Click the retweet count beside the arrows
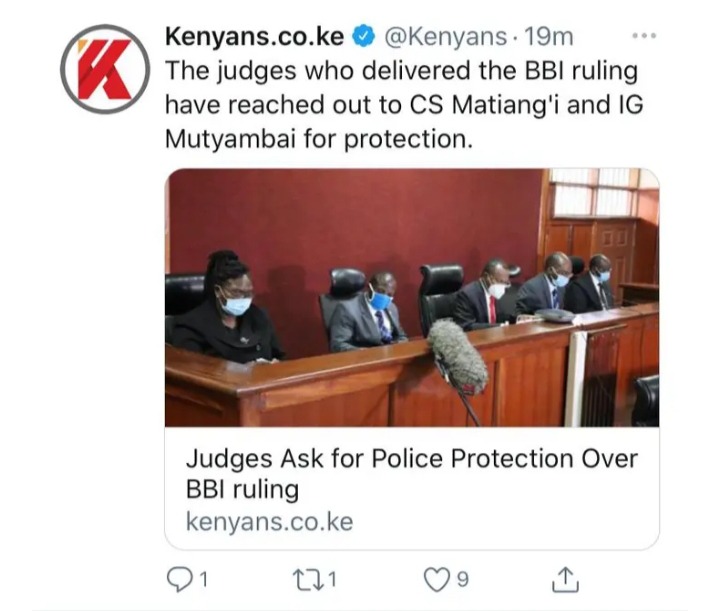The width and height of the screenshot is (707, 611). (332, 579)
